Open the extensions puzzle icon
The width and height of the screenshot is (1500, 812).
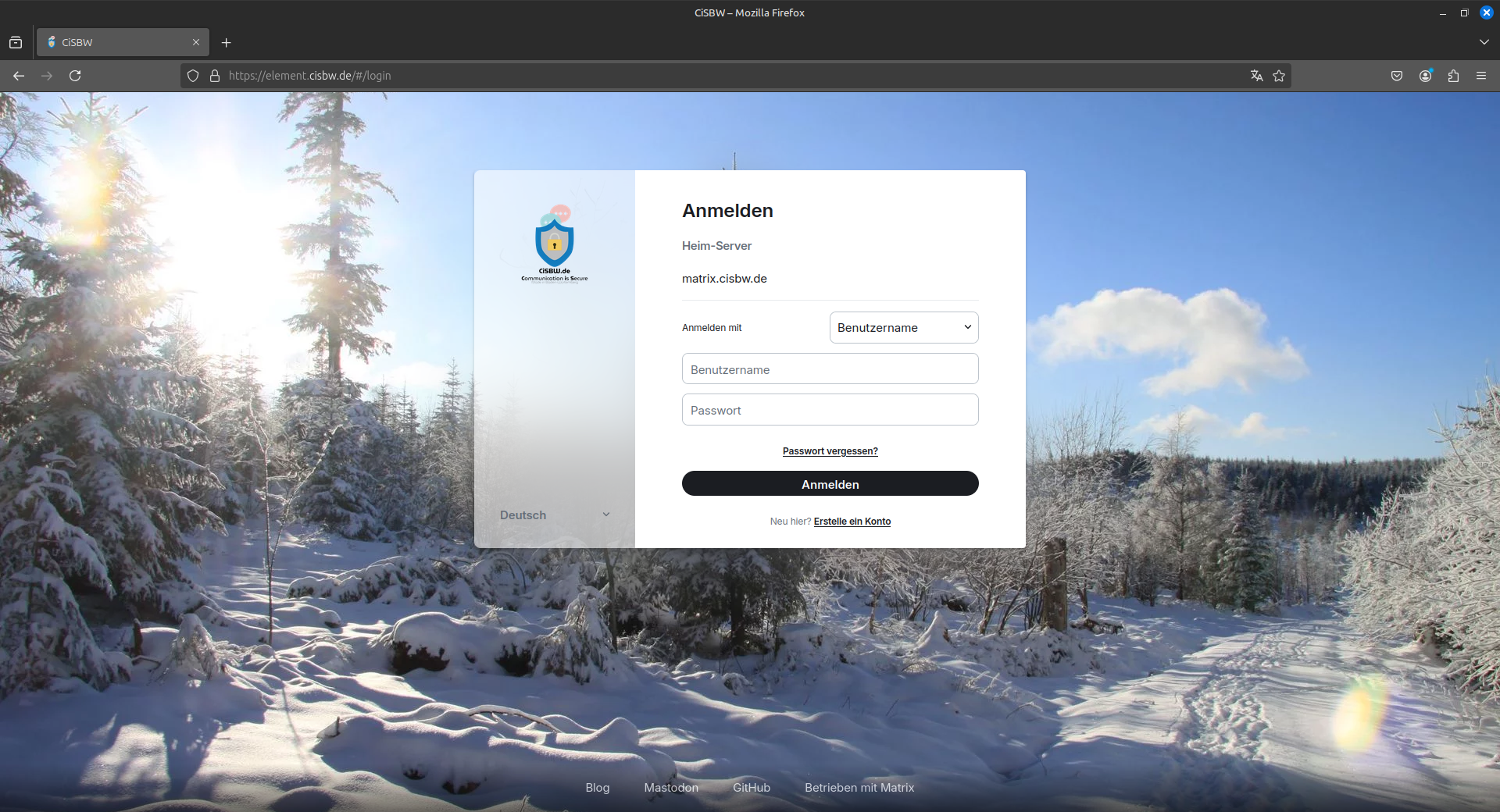[x=1453, y=76]
